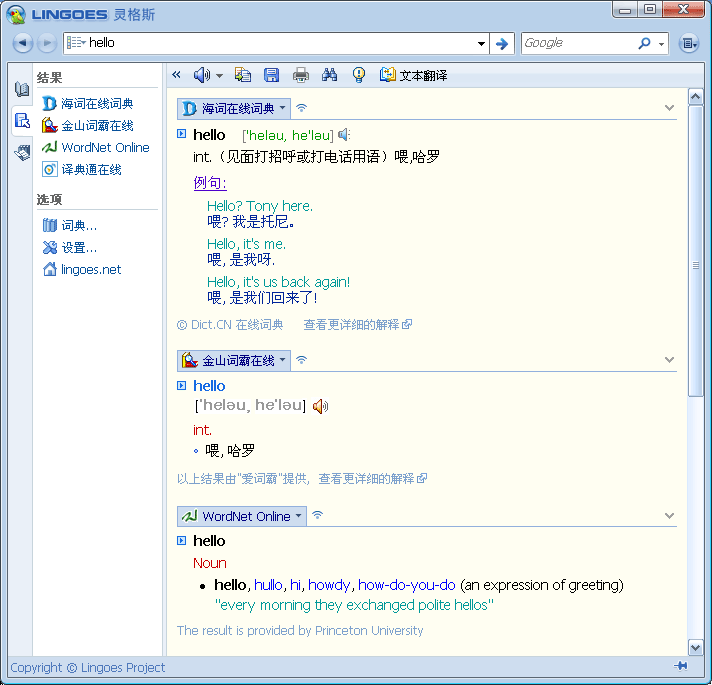Viewport: 712px width, 685px height.
Task: Click the 例句: example sentences link
Action: click(x=210, y=182)
